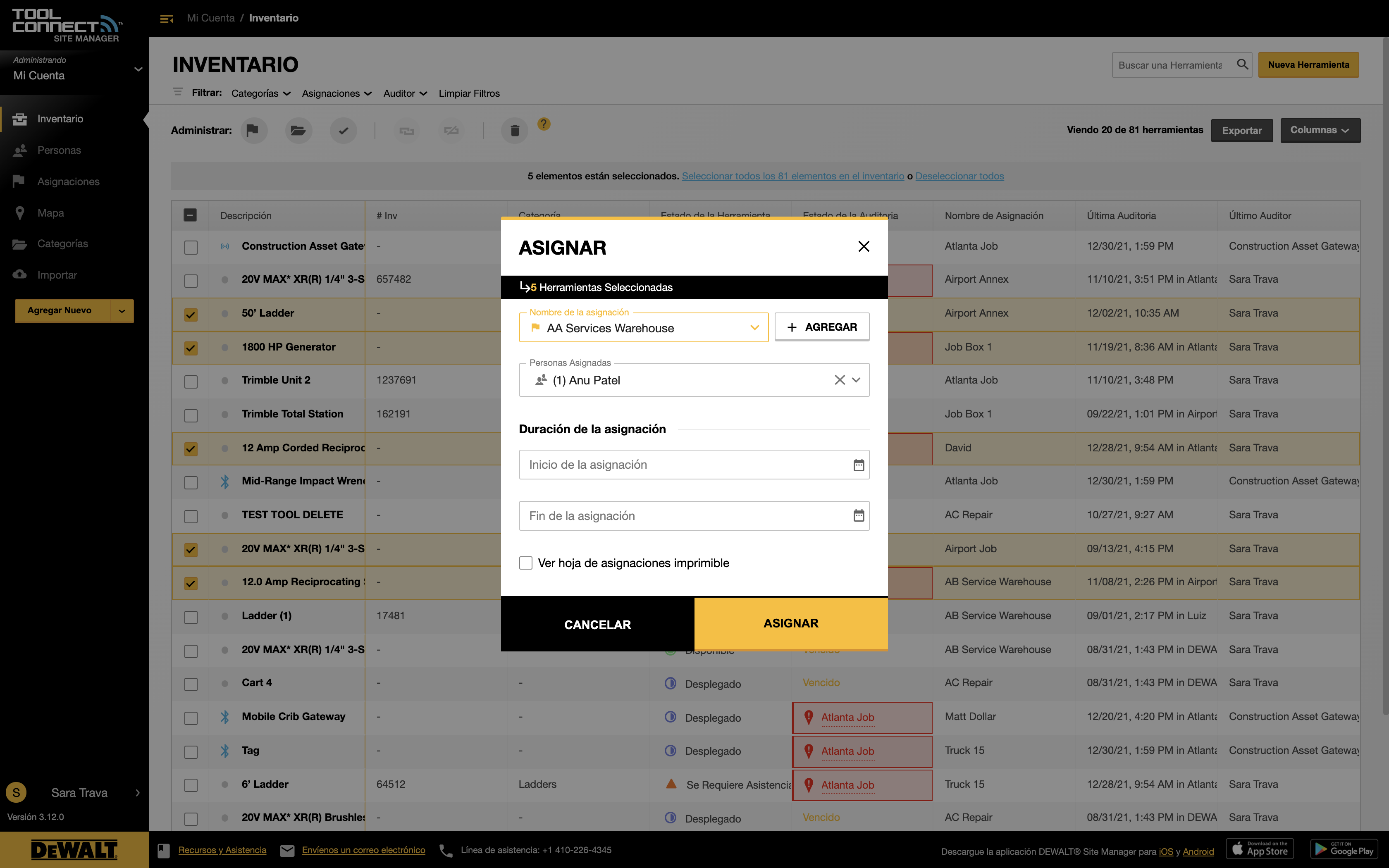1389x868 pixels.
Task: Check Ver hoja de asignaciones imprimible
Action: [526, 563]
